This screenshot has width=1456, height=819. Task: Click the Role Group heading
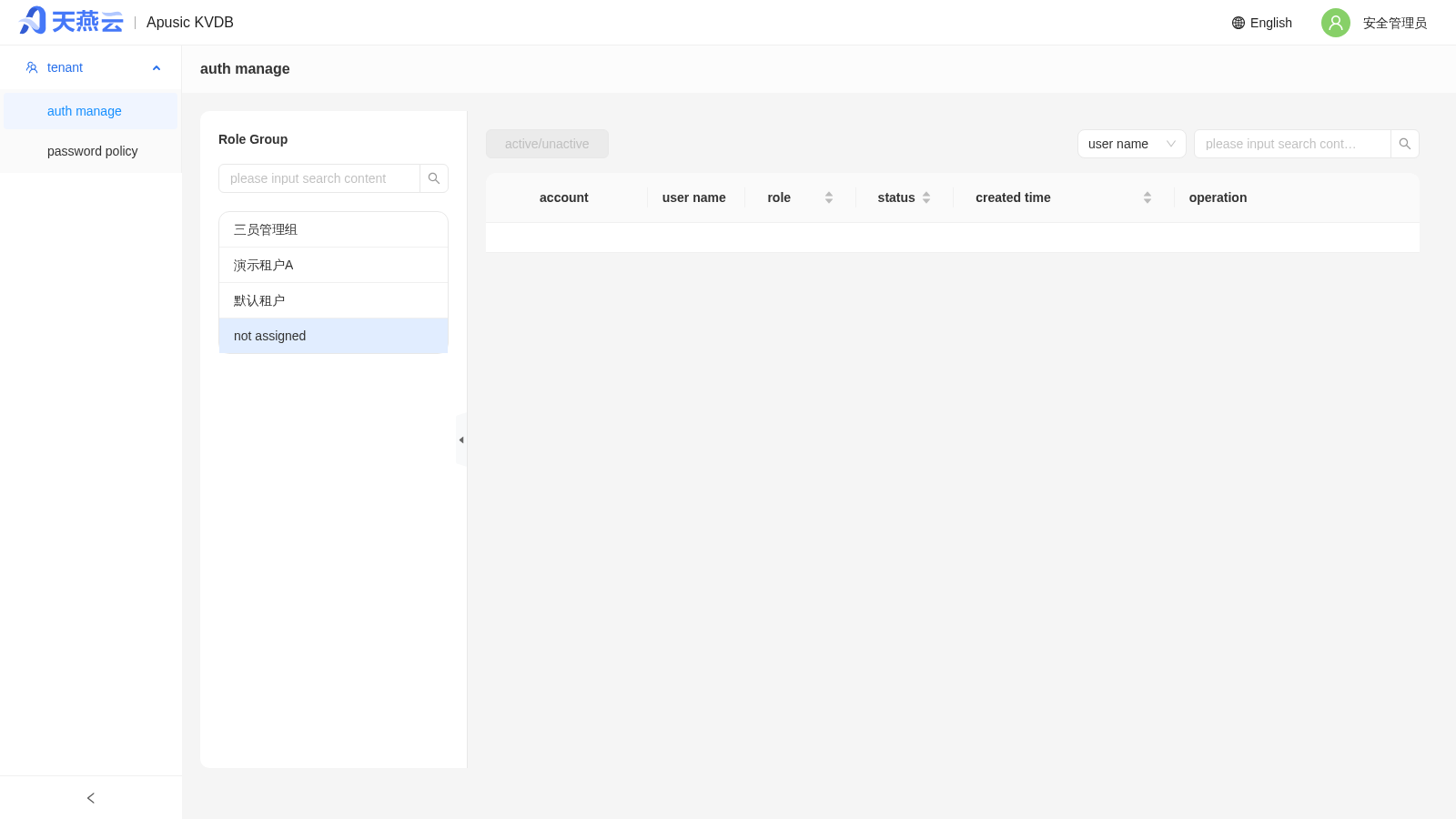253,139
